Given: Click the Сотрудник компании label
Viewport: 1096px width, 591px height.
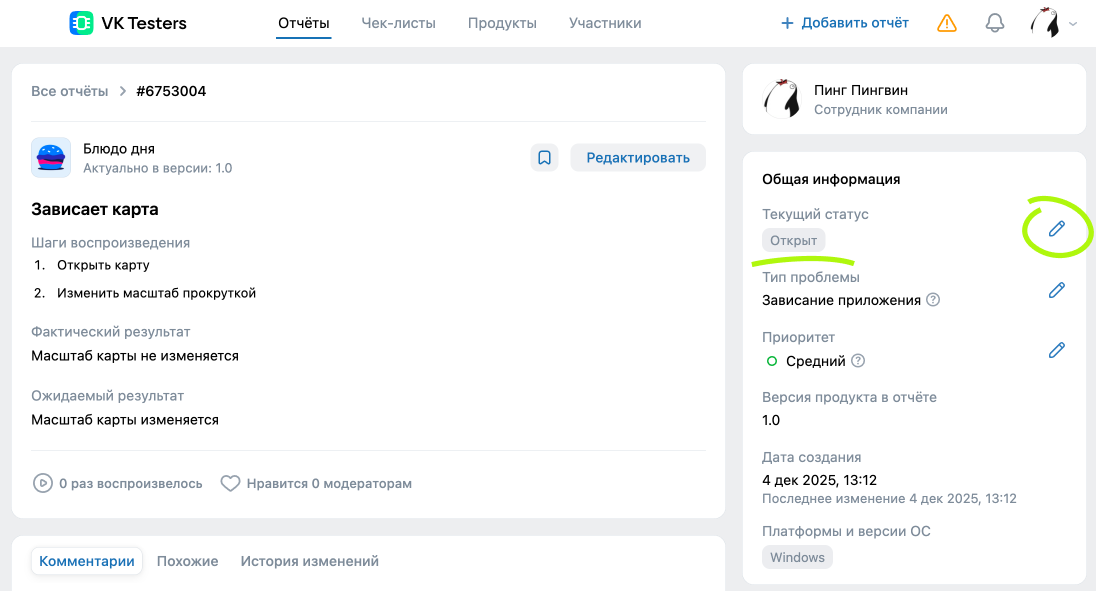Looking at the screenshot, I should point(881,110).
